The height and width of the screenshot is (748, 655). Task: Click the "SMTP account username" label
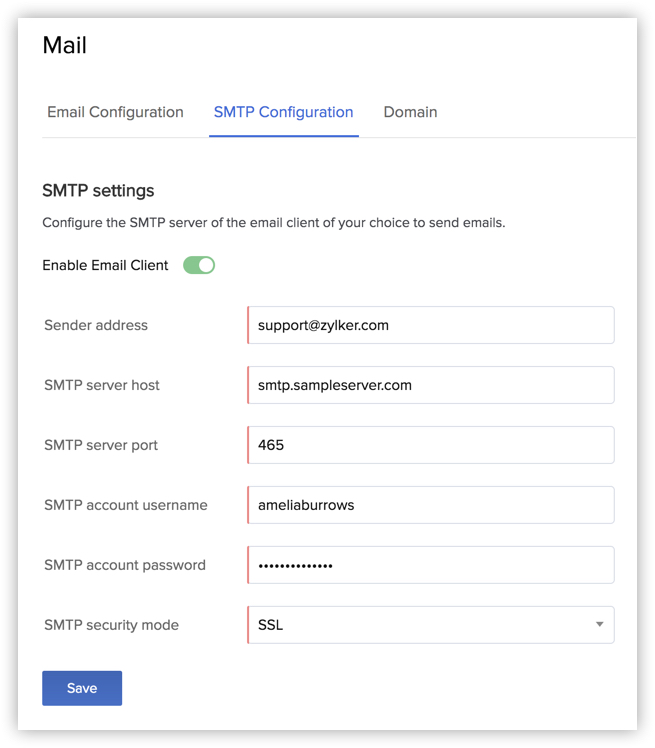tap(126, 505)
